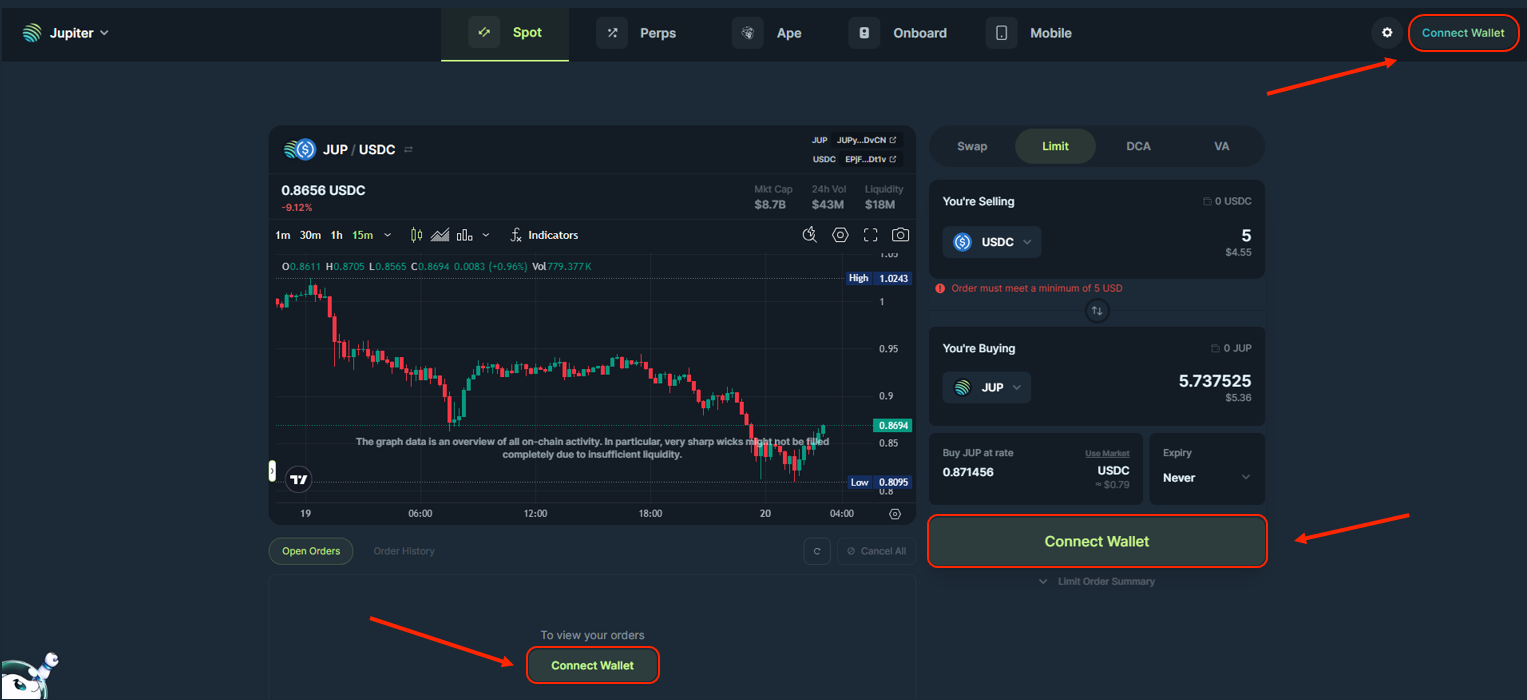Select area chart style icon

pos(440,235)
